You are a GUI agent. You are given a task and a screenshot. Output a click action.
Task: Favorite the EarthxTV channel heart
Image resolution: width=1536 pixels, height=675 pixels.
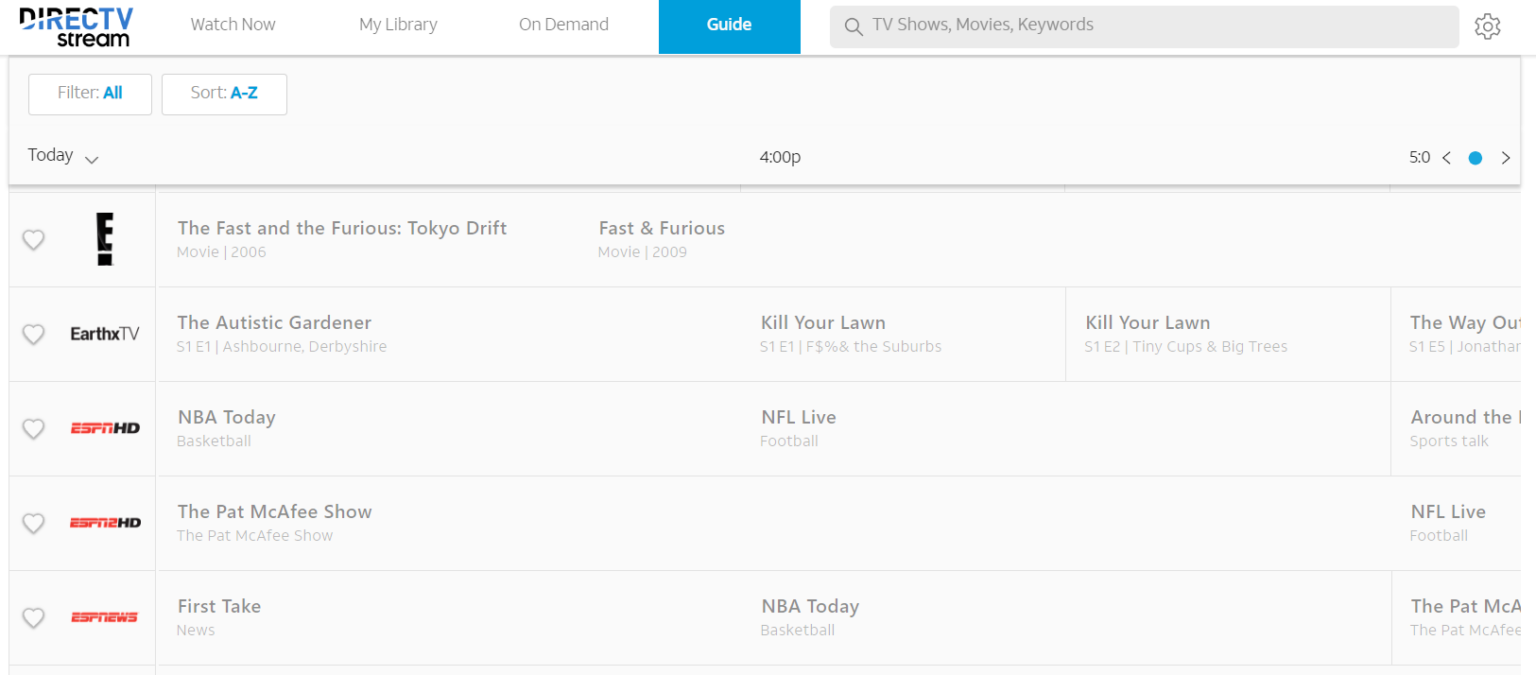[33, 334]
